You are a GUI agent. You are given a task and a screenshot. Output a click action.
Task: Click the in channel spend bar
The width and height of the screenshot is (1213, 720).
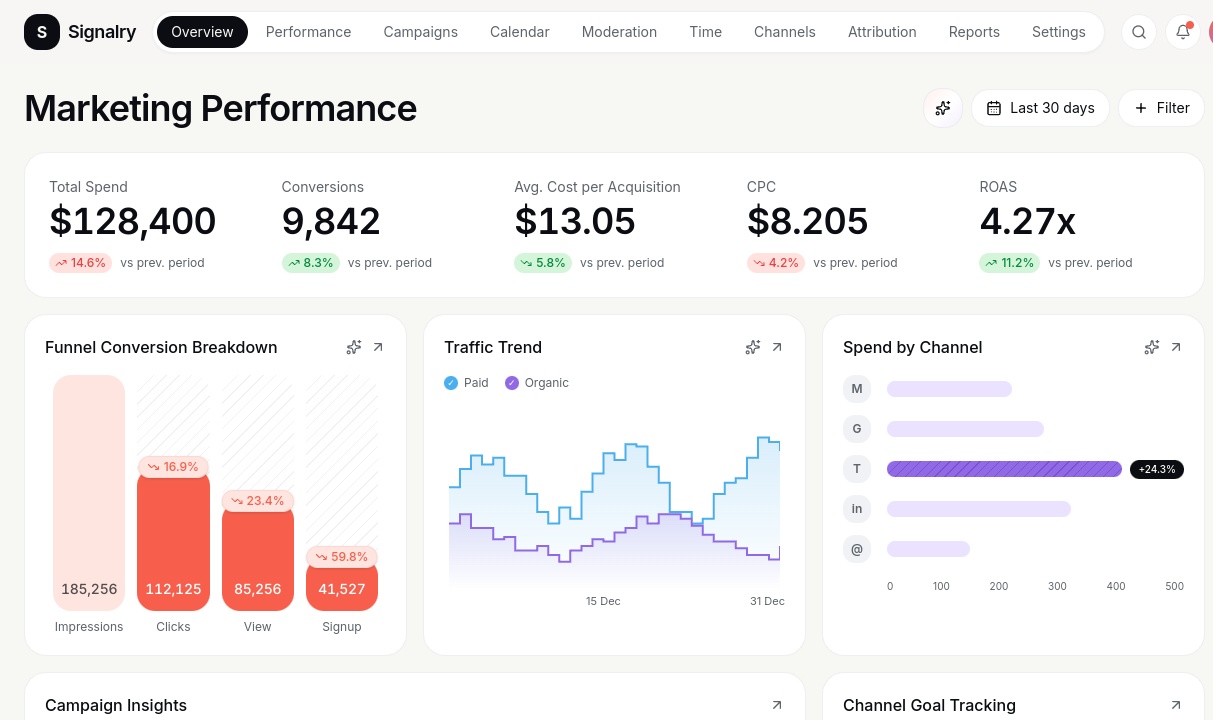979,509
